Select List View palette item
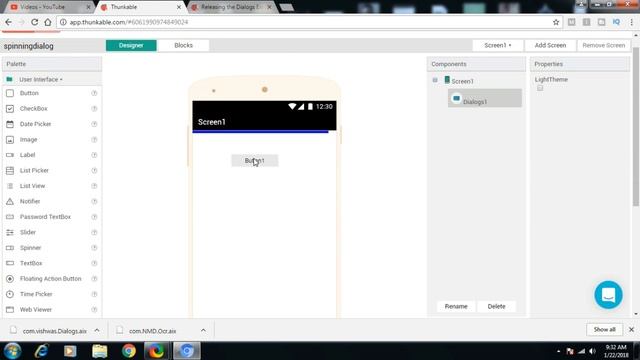This screenshot has height=360, width=640. pos(32,186)
